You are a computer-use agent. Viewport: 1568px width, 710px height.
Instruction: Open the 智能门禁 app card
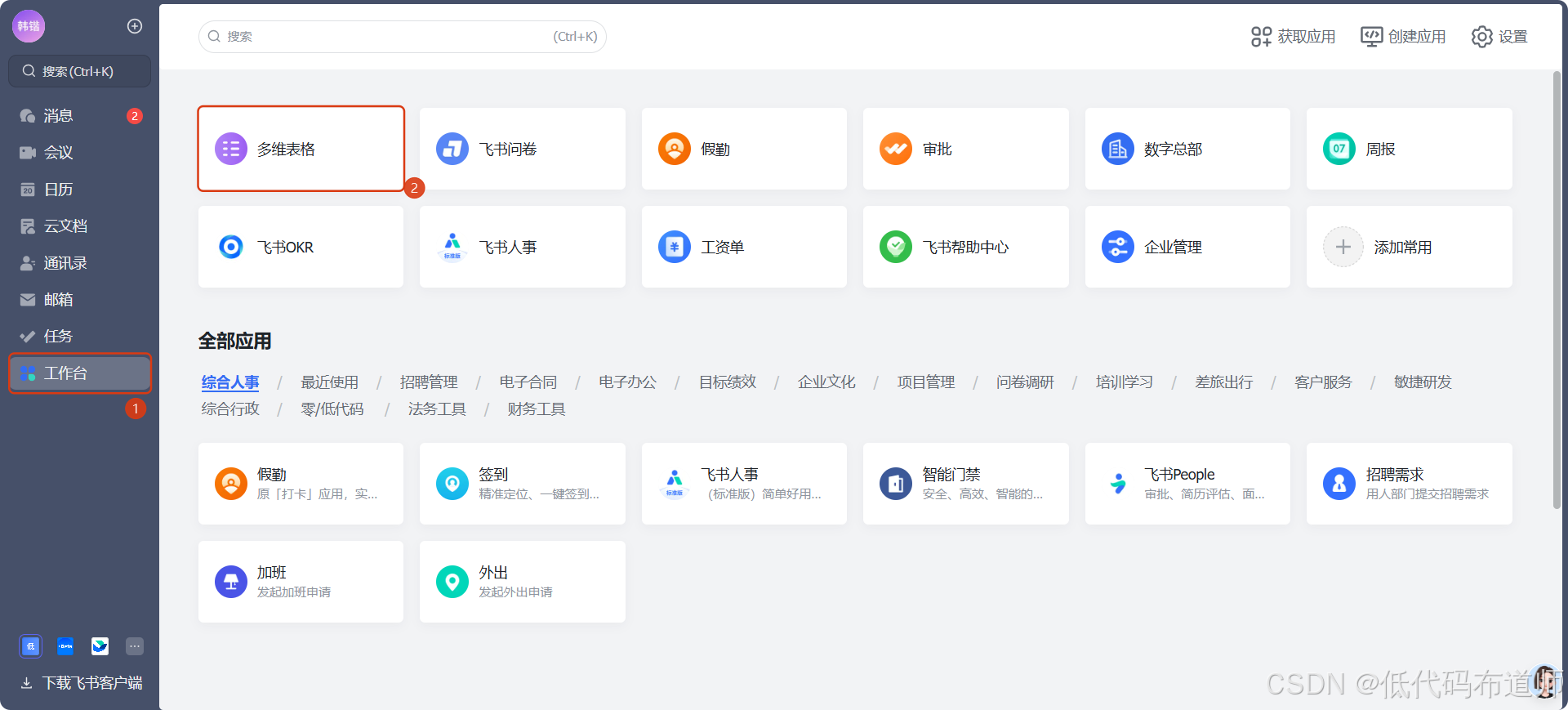click(x=966, y=484)
